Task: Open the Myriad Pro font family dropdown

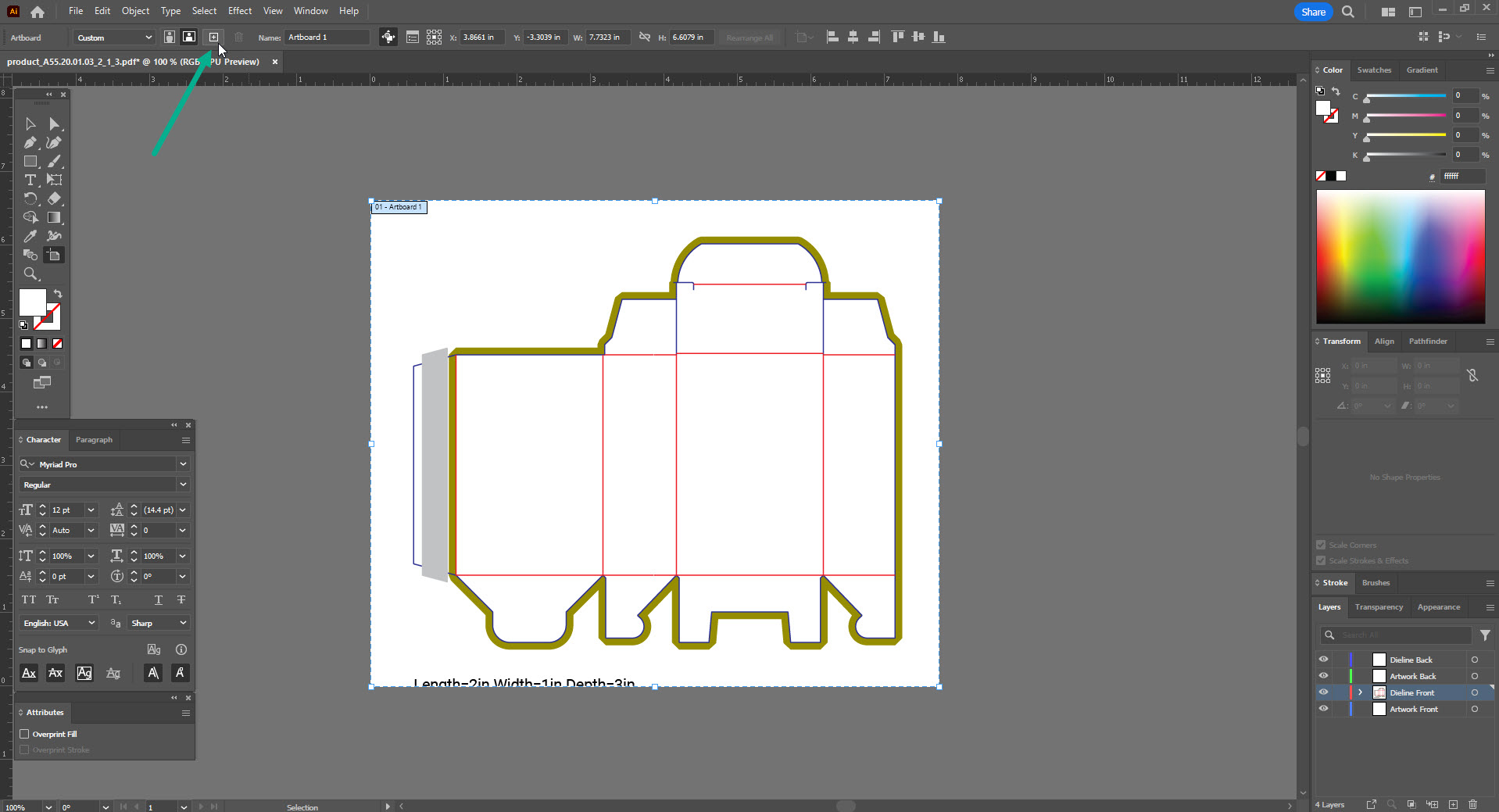Action: (183, 464)
